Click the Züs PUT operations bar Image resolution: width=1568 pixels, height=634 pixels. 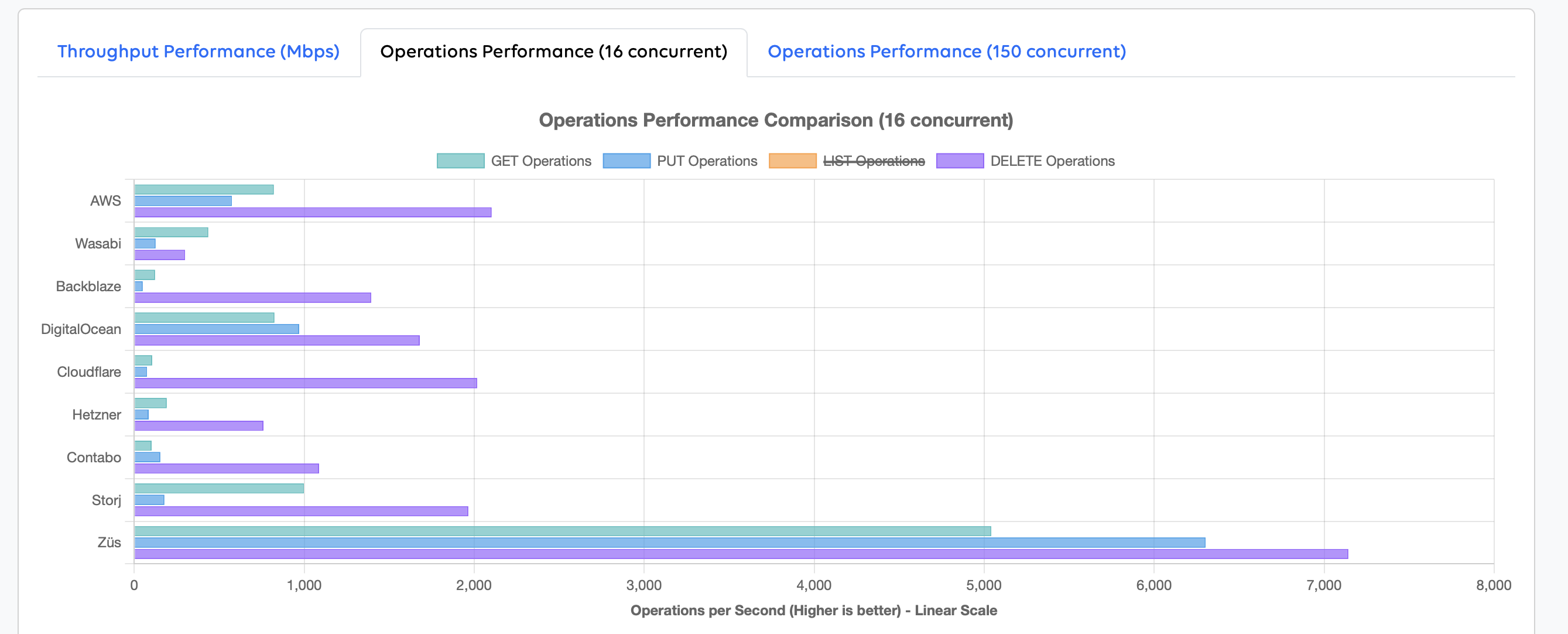(x=670, y=542)
